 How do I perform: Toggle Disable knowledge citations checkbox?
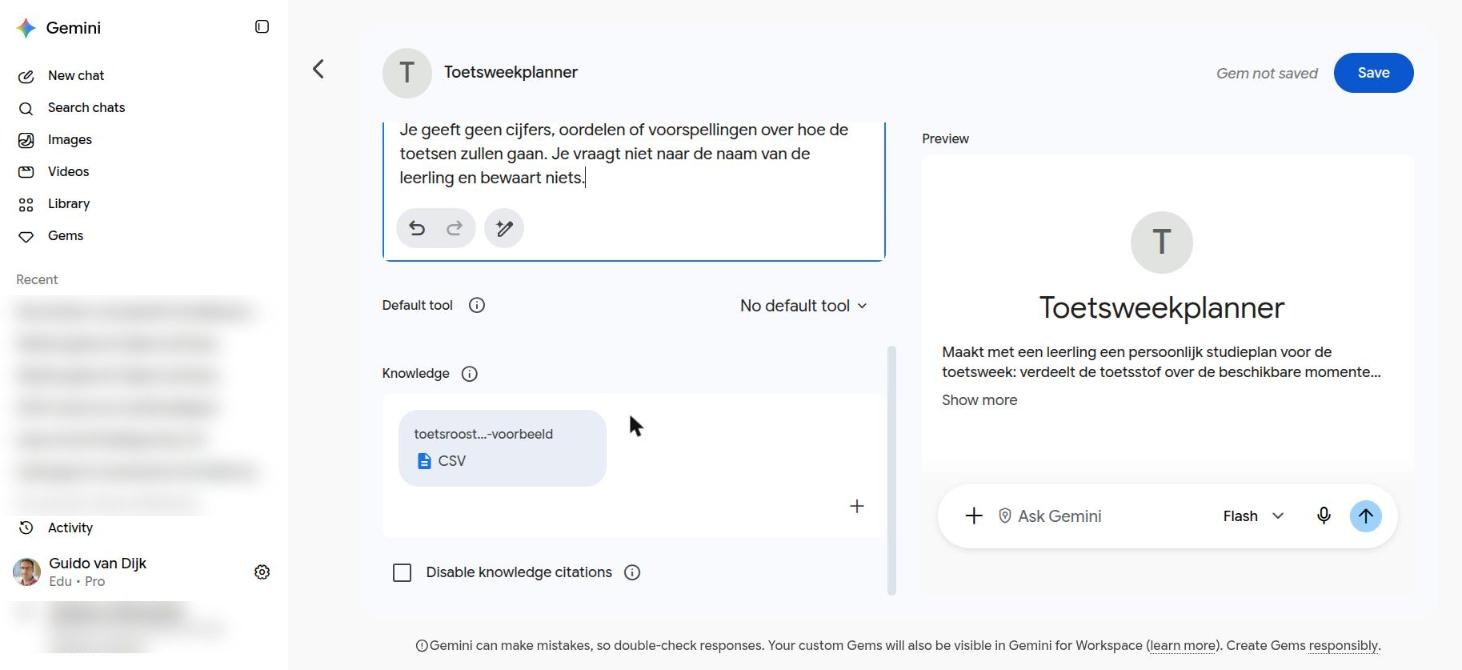point(402,572)
